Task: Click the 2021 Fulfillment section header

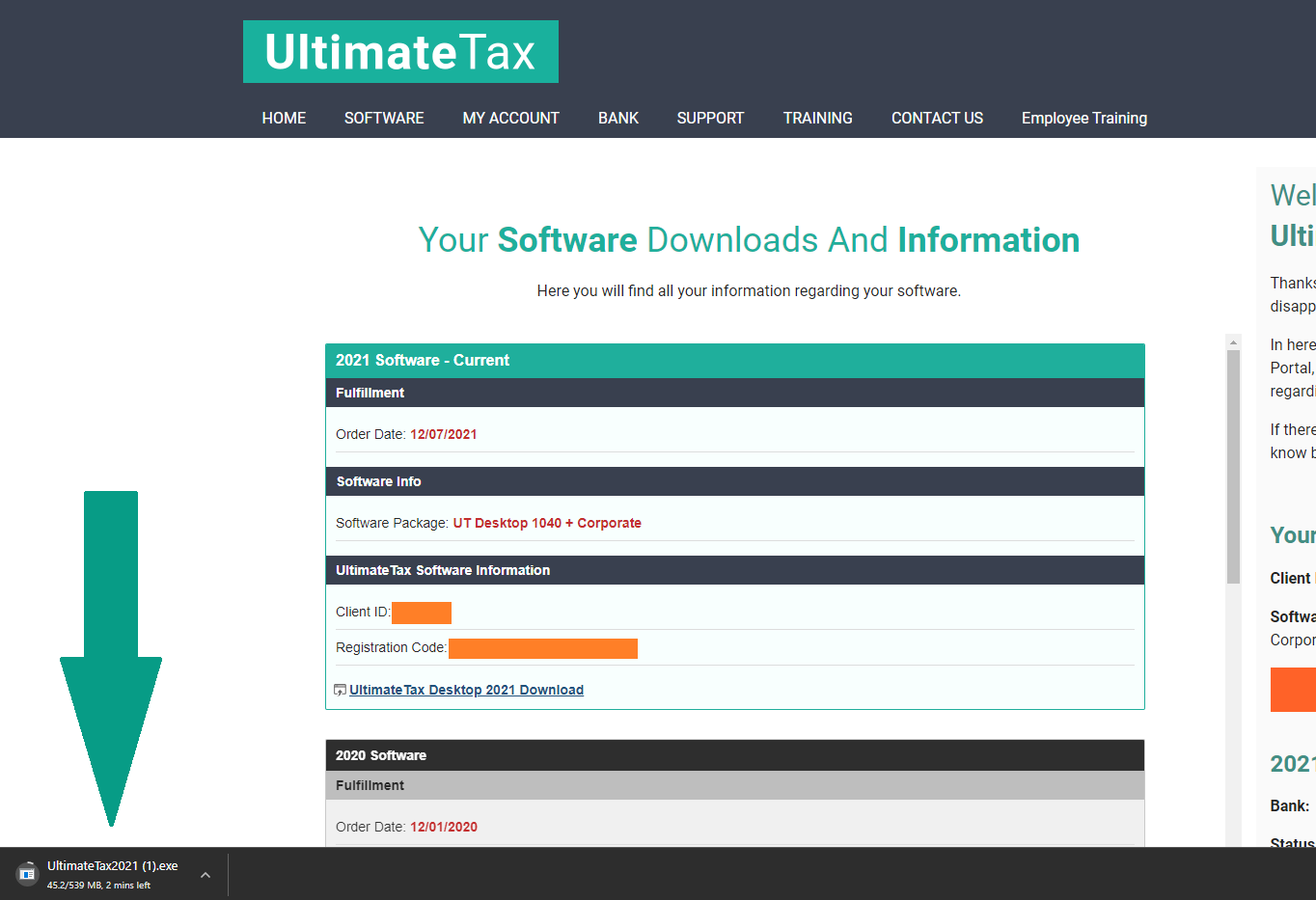Action: pyautogui.click(x=735, y=393)
